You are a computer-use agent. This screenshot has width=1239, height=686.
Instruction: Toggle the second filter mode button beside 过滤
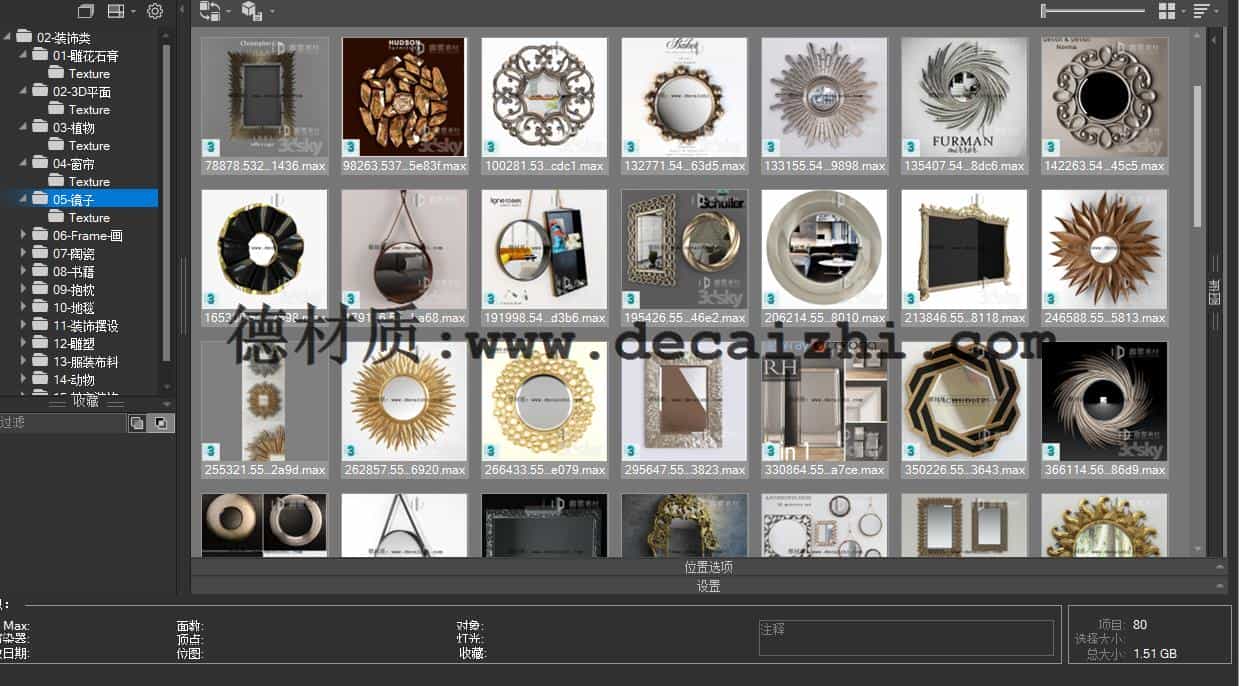160,423
